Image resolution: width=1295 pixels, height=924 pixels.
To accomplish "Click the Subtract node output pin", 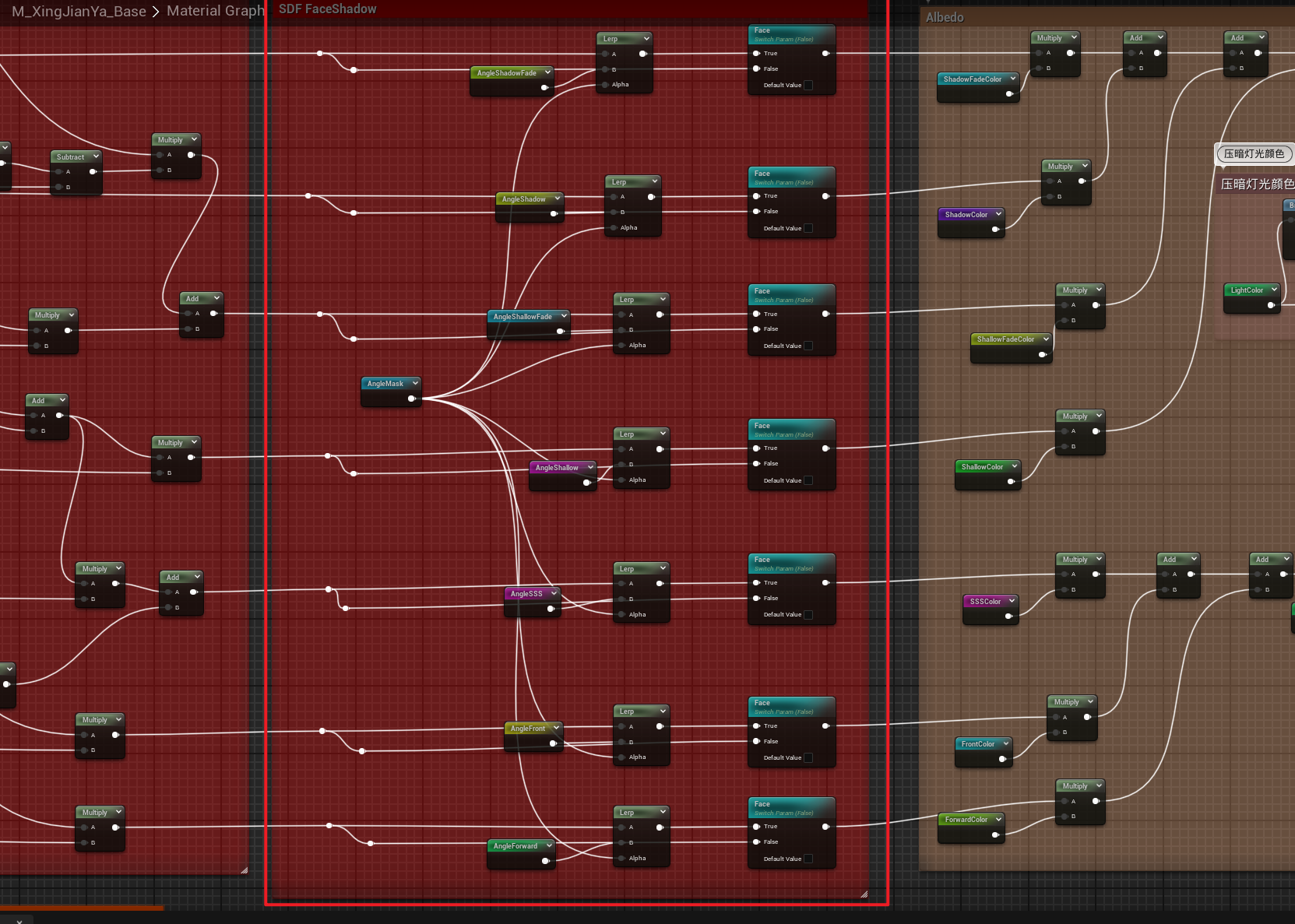I will (93, 172).
